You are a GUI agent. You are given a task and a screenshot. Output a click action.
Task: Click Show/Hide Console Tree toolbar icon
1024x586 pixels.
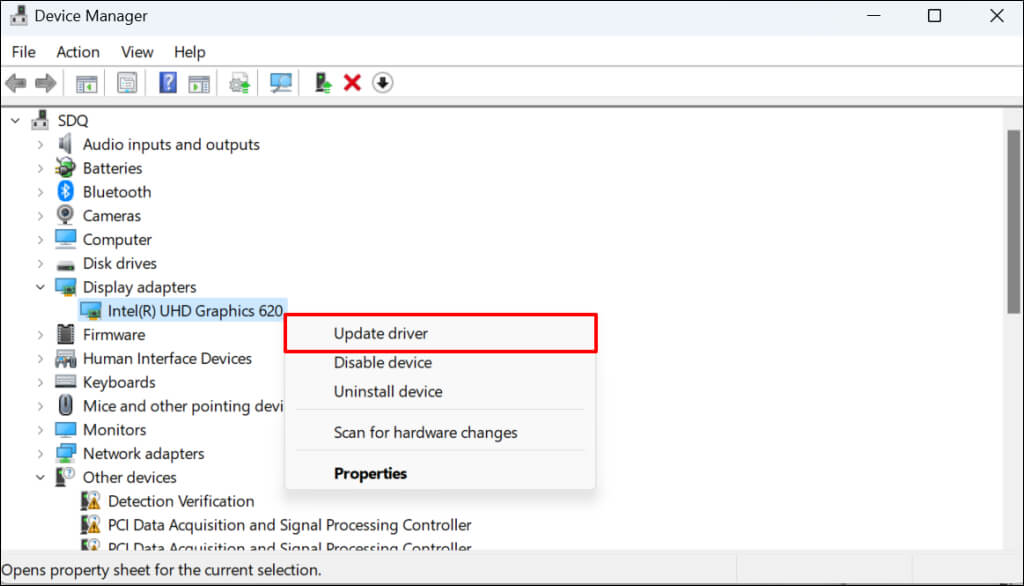[x=86, y=84]
